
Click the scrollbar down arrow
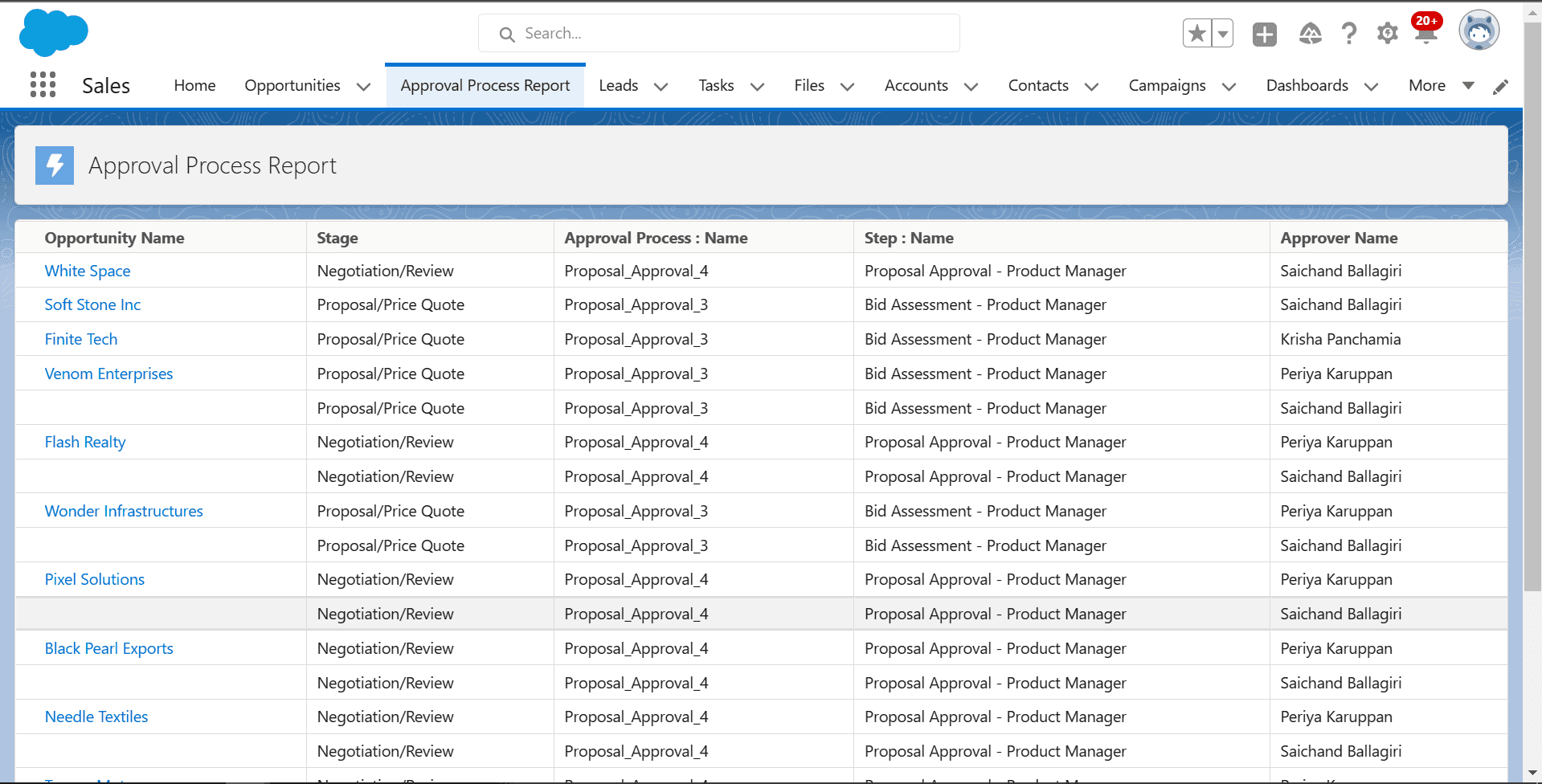[x=1532, y=775]
